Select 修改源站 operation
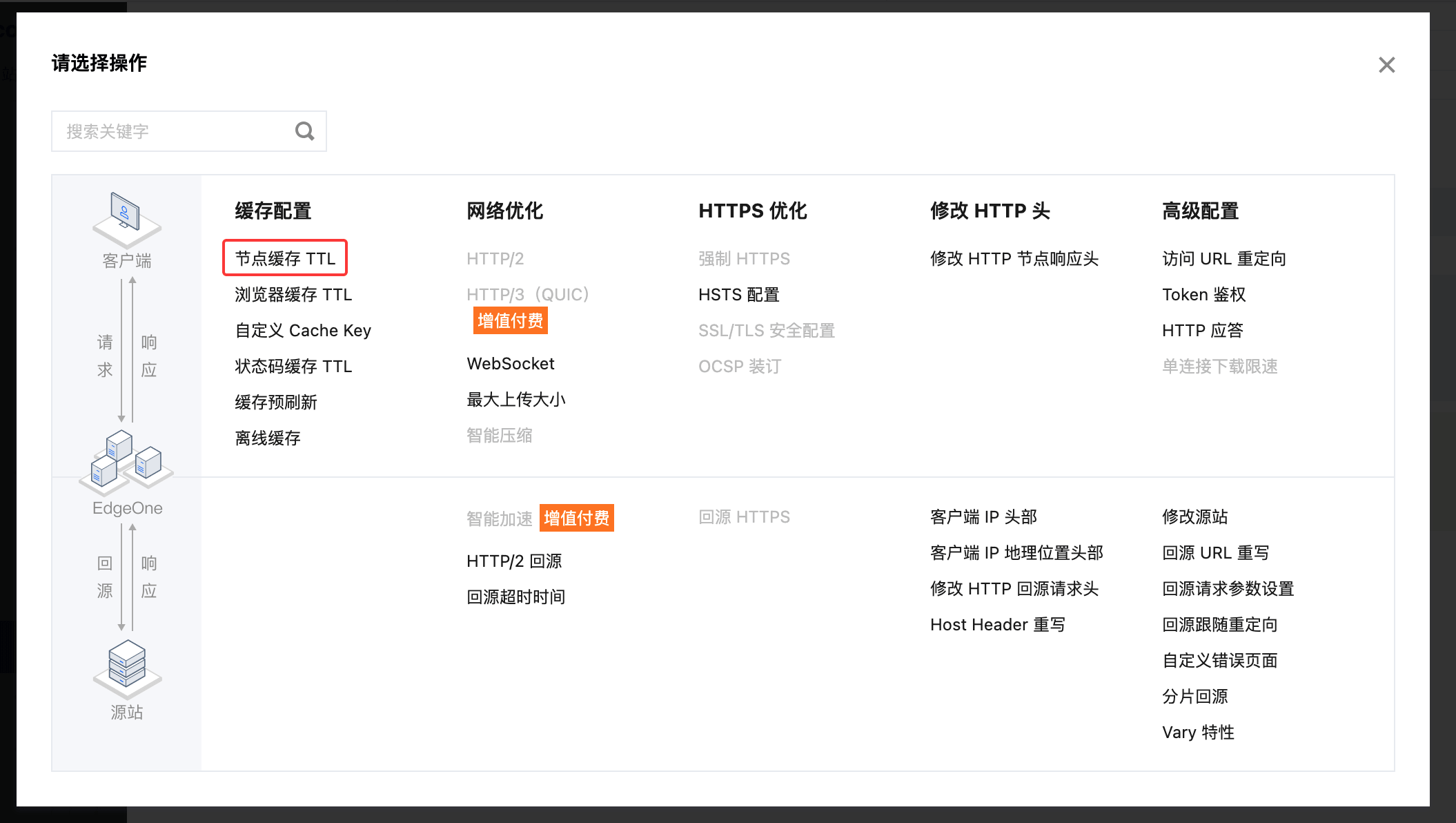 tap(1195, 517)
